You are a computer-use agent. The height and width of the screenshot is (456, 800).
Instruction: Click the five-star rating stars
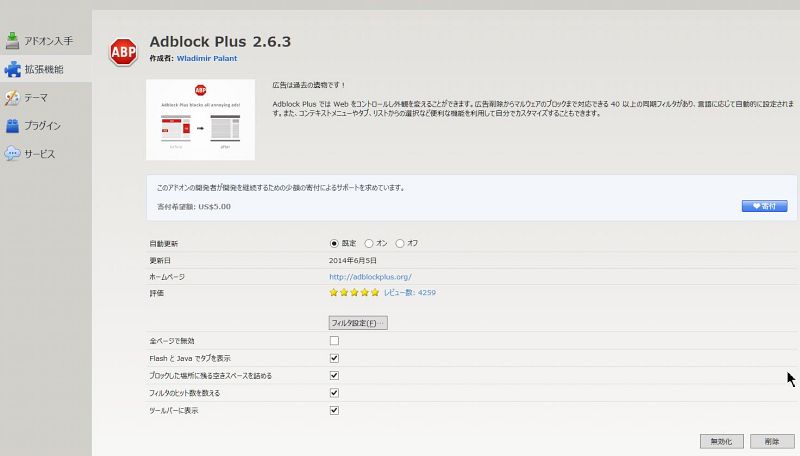tap(354, 292)
